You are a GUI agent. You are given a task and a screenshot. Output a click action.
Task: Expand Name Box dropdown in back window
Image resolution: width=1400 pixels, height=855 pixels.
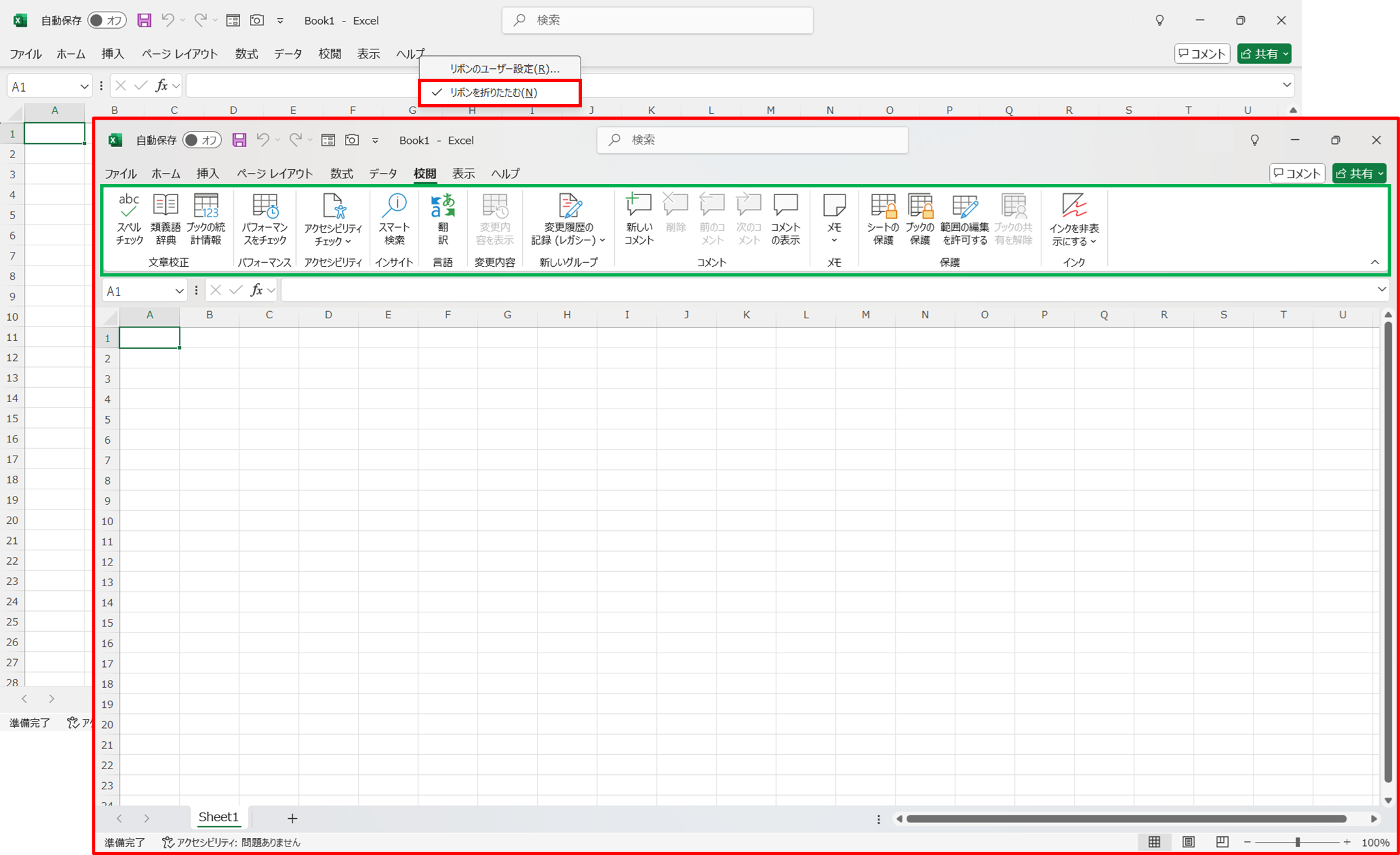click(84, 87)
